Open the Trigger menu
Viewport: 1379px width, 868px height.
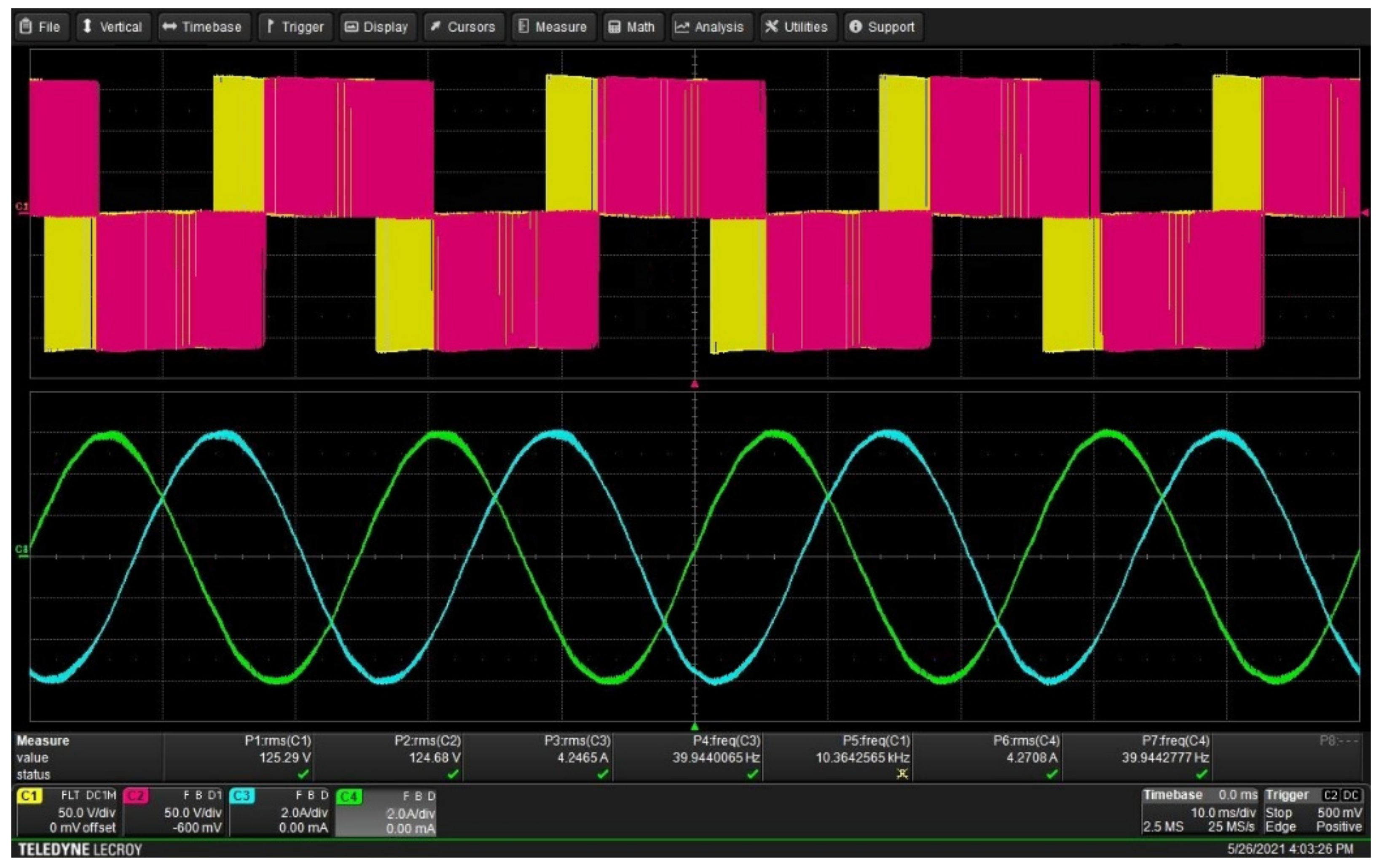click(295, 27)
